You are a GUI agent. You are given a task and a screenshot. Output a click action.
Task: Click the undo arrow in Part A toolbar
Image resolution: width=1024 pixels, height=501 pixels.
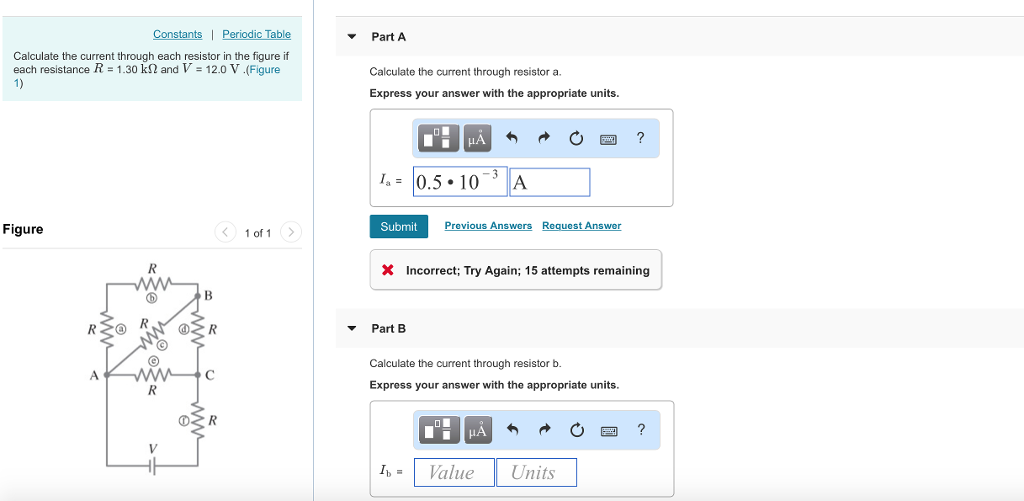pos(511,138)
